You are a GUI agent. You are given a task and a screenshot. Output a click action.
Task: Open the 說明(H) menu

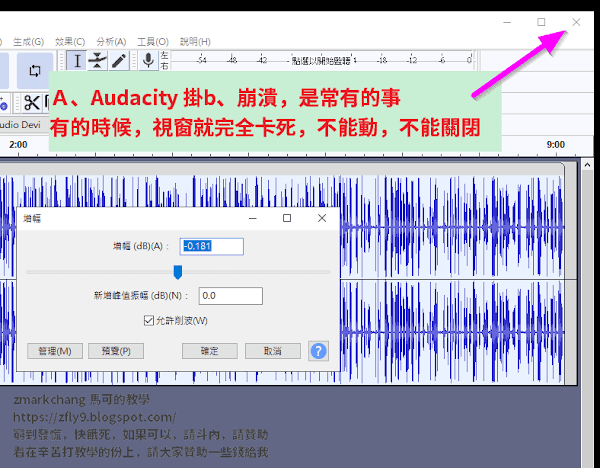click(x=195, y=42)
